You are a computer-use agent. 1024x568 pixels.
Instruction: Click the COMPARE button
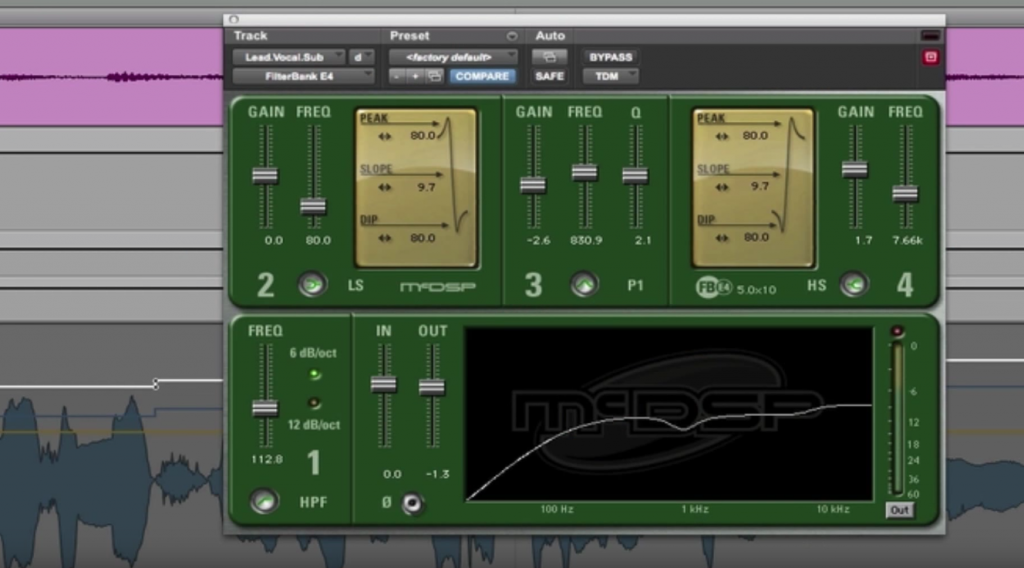pos(482,76)
